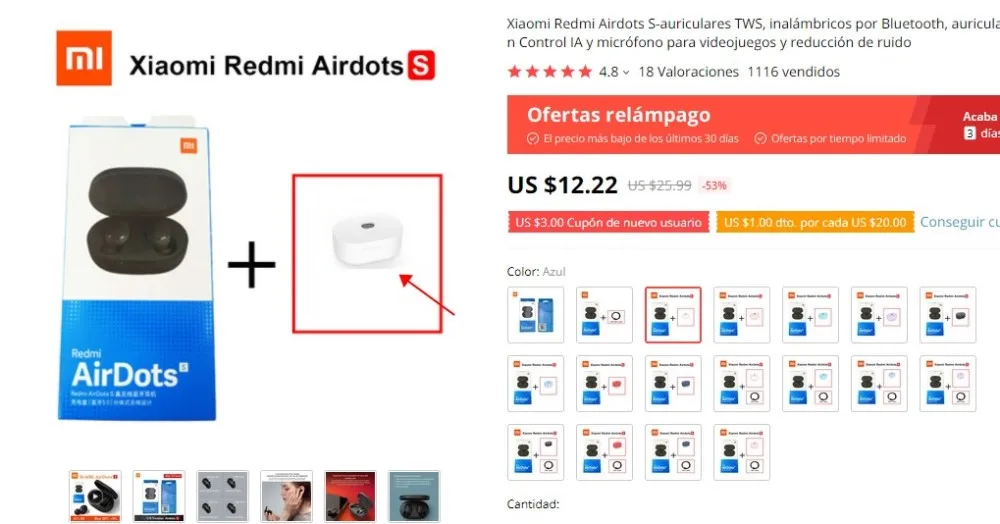Select the woman wearing earbud gallery thumbnail
This screenshot has height=524, width=1000.
[286, 497]
